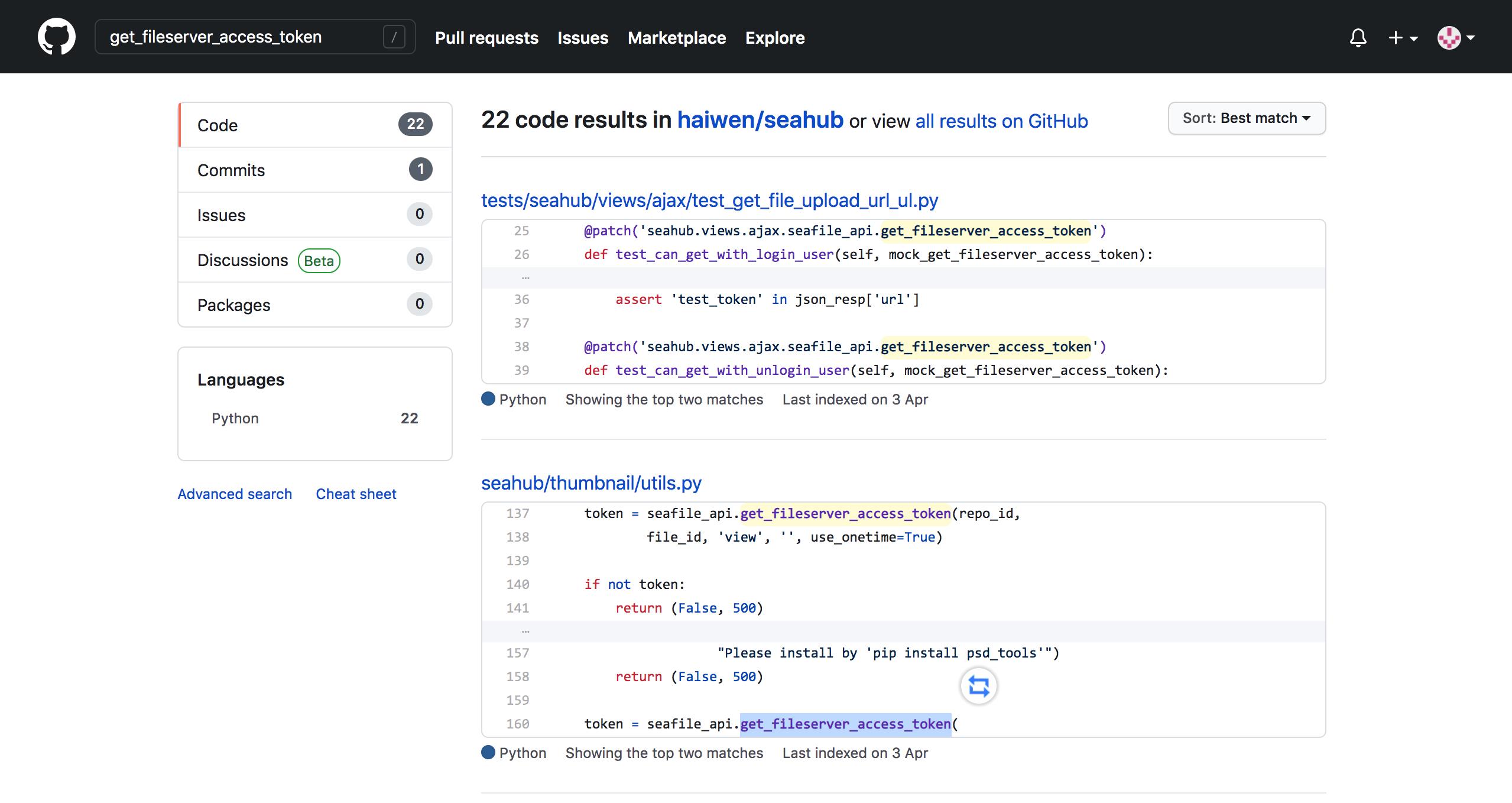This screenshot has width=1512, height=803.
Task: Click the Python language dot icon first result
Action: click(x=488, y=399)
